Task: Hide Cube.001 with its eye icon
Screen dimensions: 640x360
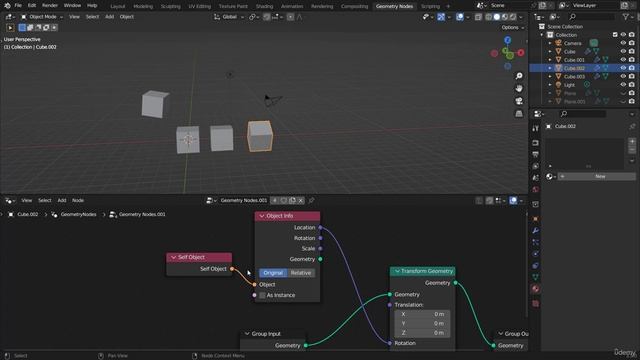Action: pyautogui.click(x=623, y=60)
